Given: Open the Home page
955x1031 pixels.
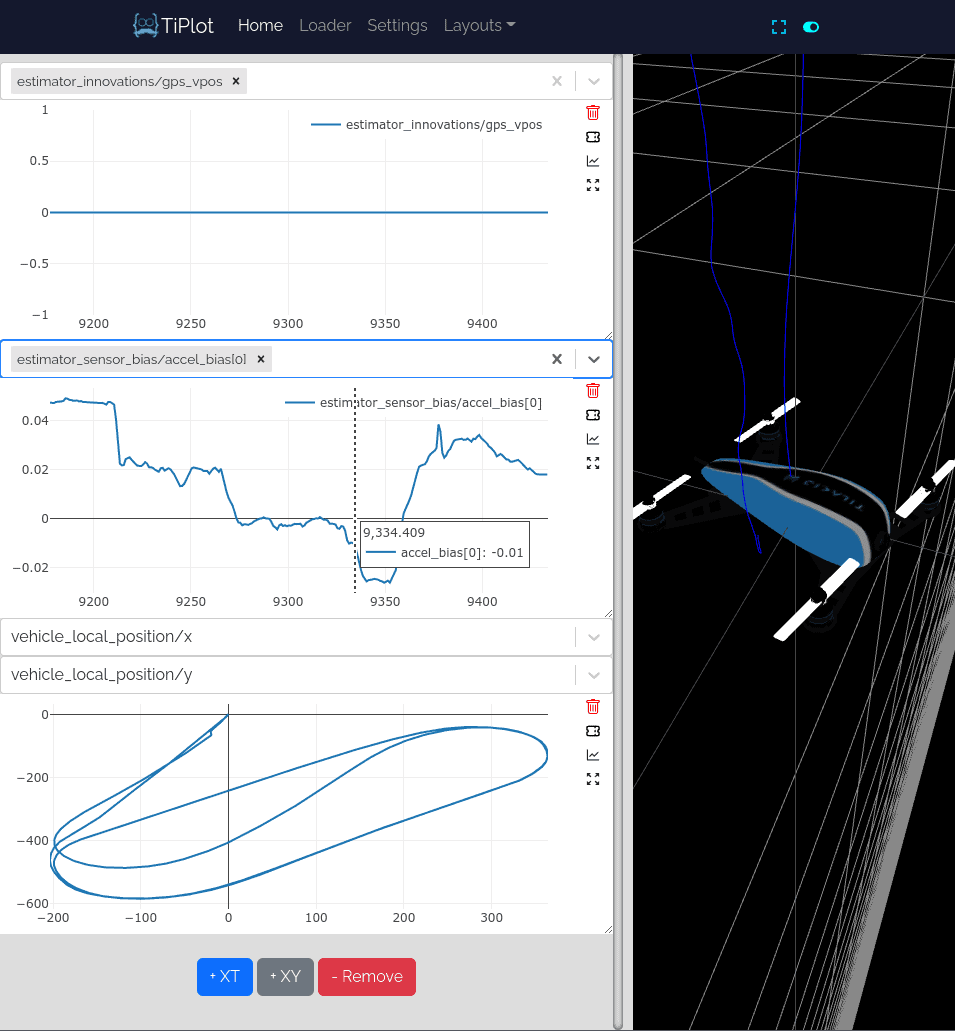Looking at the screenshot, I should point(260,26).
